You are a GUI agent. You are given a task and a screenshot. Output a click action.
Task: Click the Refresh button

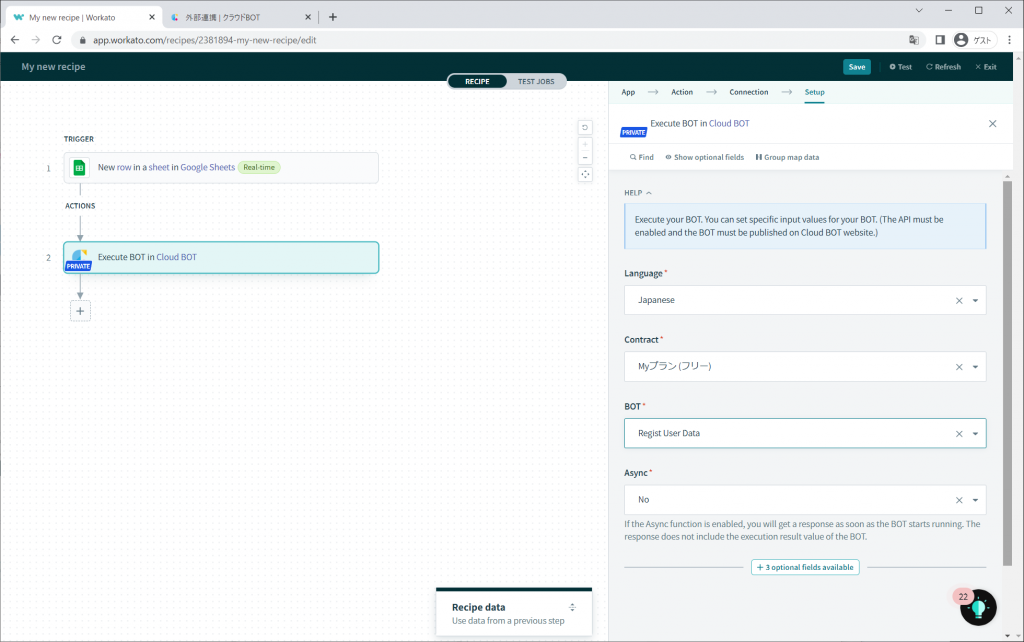tap(944, 67)
